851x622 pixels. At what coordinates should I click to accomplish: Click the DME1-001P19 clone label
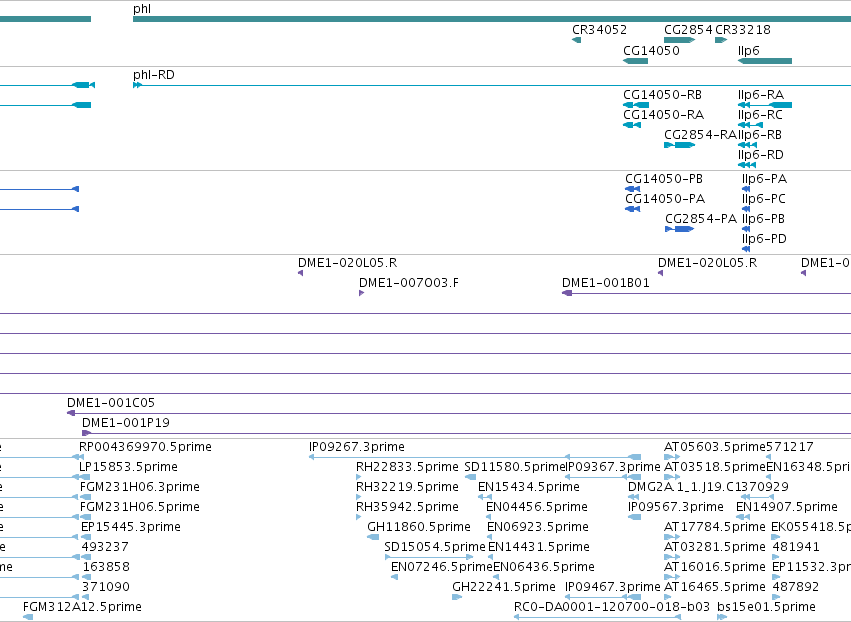click(126, 423)
